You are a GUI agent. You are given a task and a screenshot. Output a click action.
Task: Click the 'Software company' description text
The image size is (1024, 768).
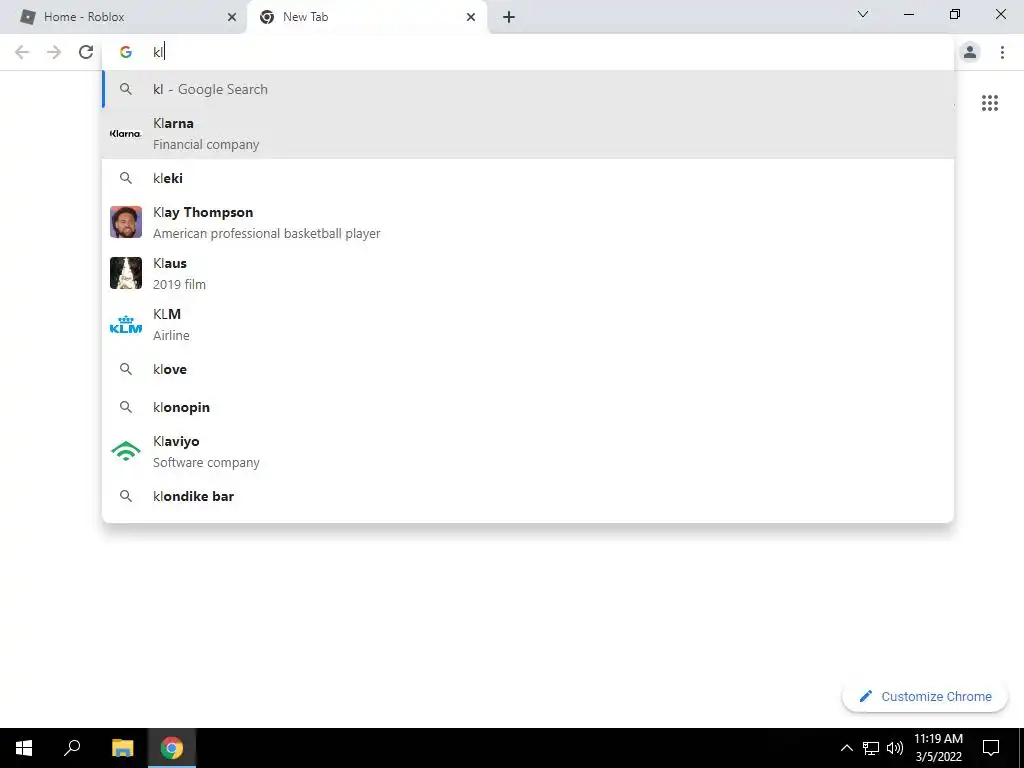tap(206, 462)
